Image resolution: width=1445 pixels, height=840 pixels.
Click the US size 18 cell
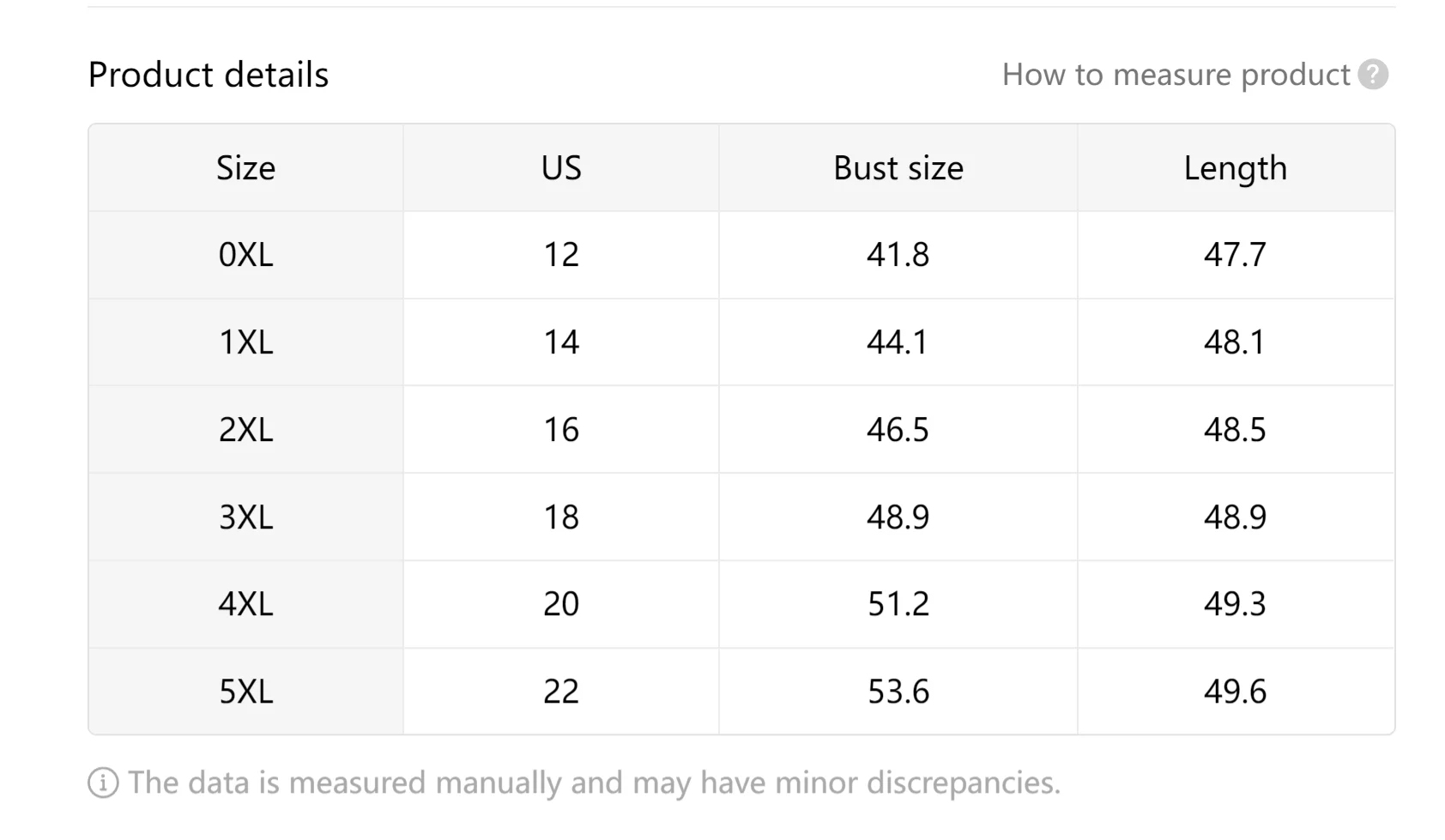[x=561, y=517]
